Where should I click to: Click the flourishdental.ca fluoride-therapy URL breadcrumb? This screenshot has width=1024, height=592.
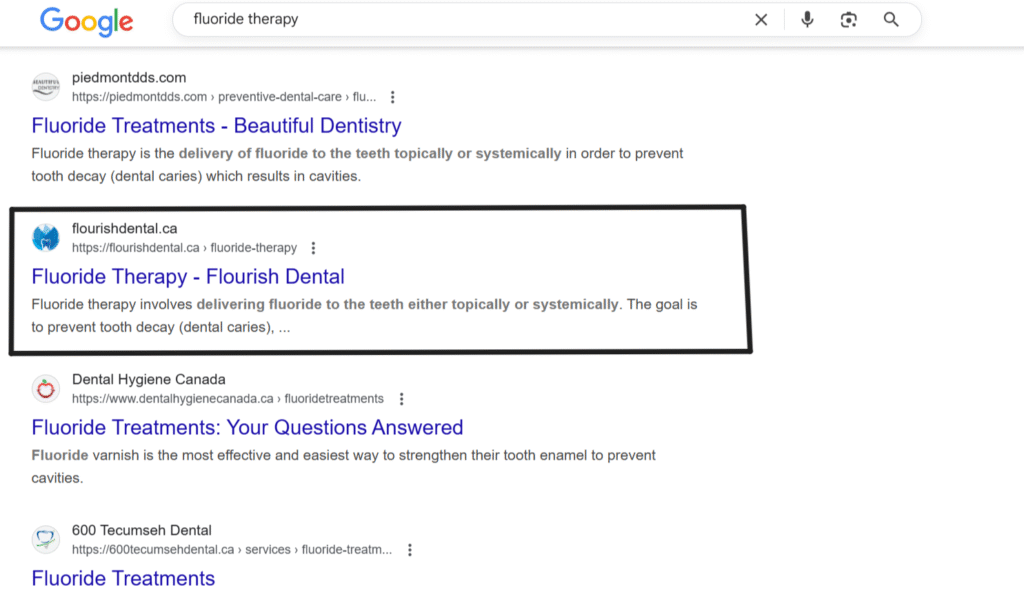click(x=184, y=248)
